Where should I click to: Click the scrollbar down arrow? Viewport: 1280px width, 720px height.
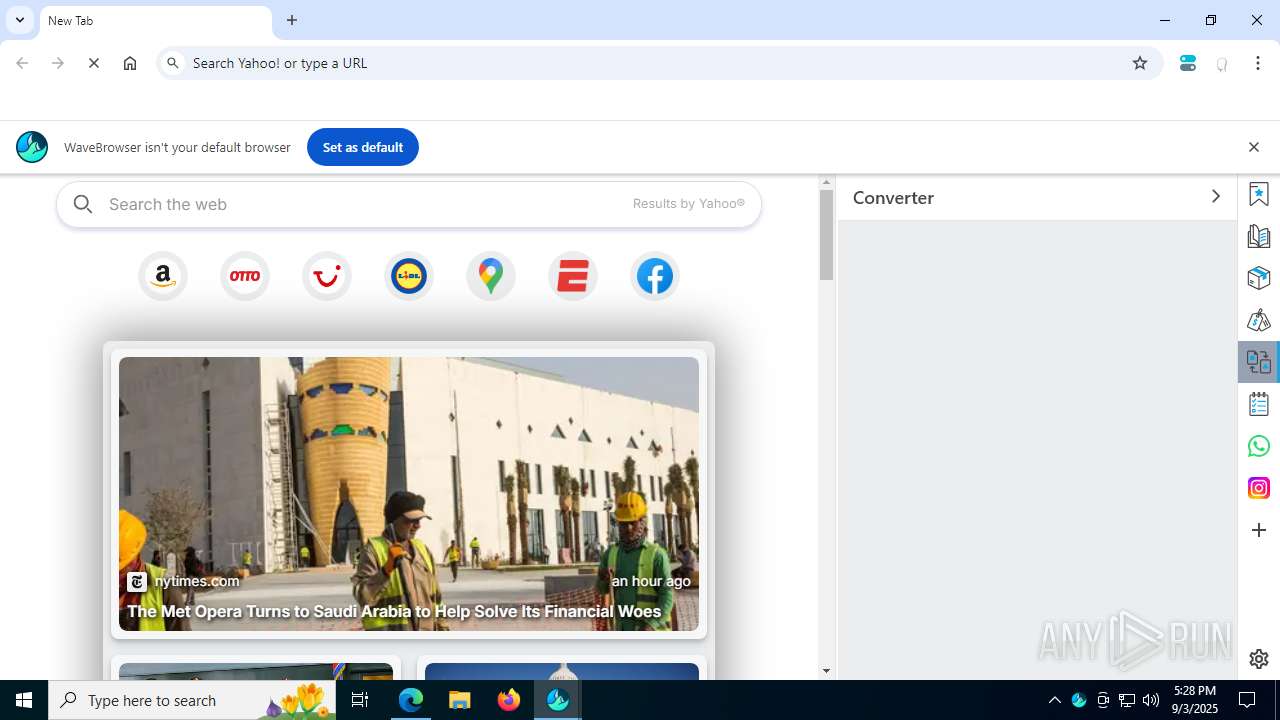826,671
